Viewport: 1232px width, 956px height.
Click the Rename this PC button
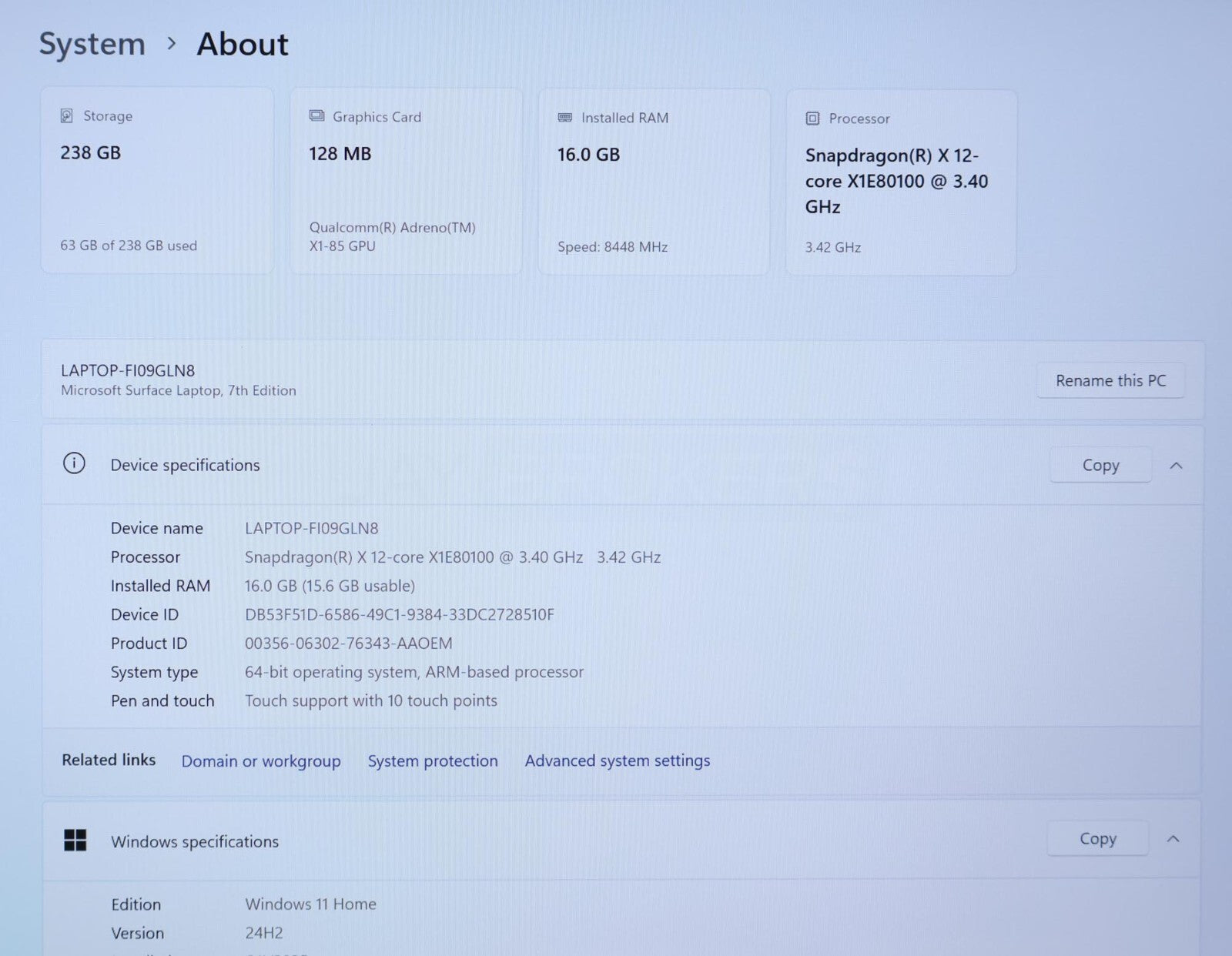(1110, 380)
